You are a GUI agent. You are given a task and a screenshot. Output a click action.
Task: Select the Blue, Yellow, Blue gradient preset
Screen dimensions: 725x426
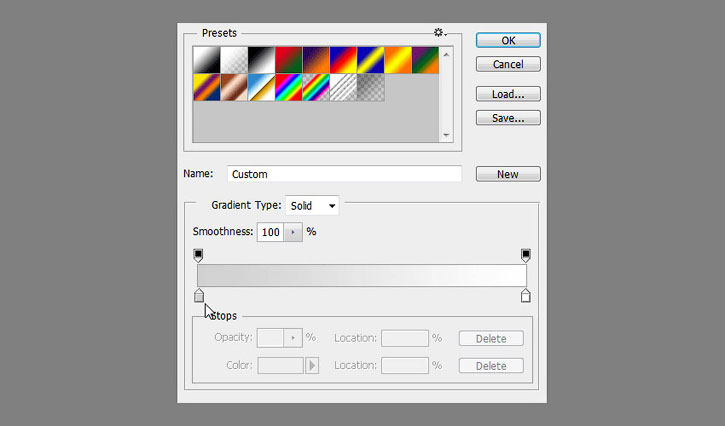click(370, 60)
